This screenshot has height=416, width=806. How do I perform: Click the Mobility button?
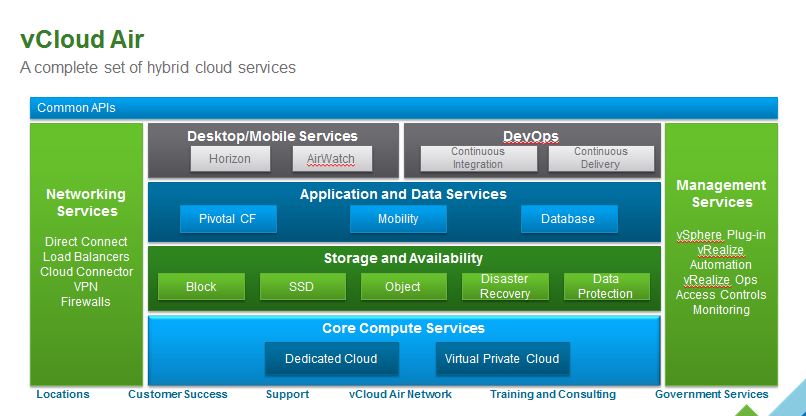398,219
